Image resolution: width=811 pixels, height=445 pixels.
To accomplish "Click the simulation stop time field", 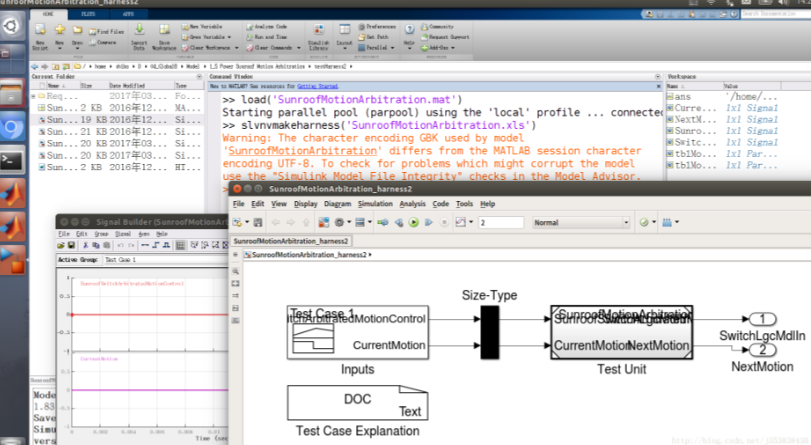I will click(500, 222).
